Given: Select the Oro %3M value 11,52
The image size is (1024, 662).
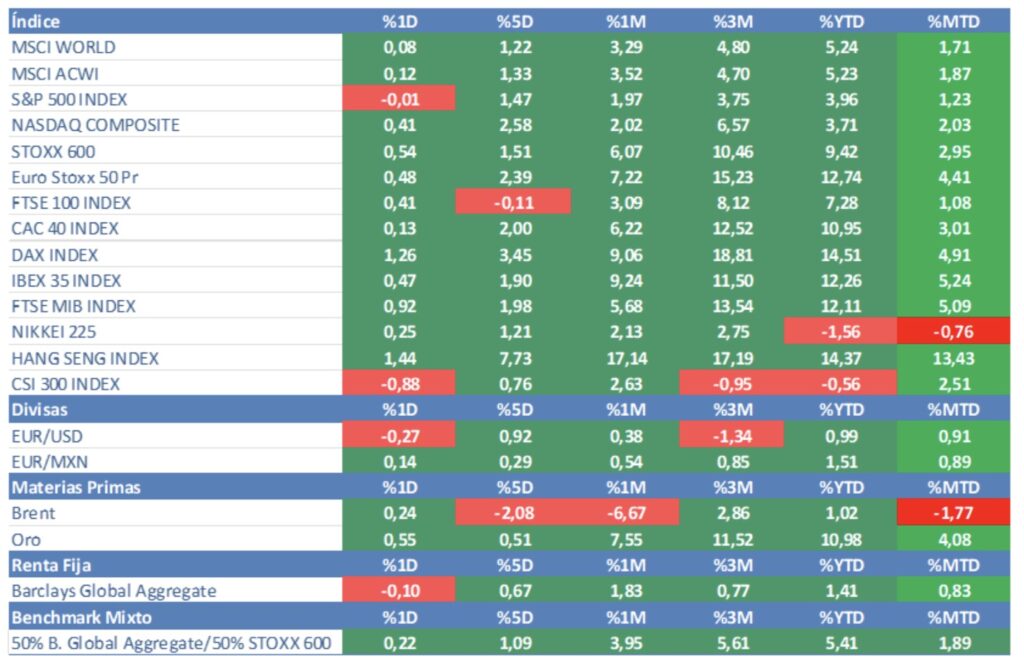Looking at the screenshot, I should tap(733, 539).
